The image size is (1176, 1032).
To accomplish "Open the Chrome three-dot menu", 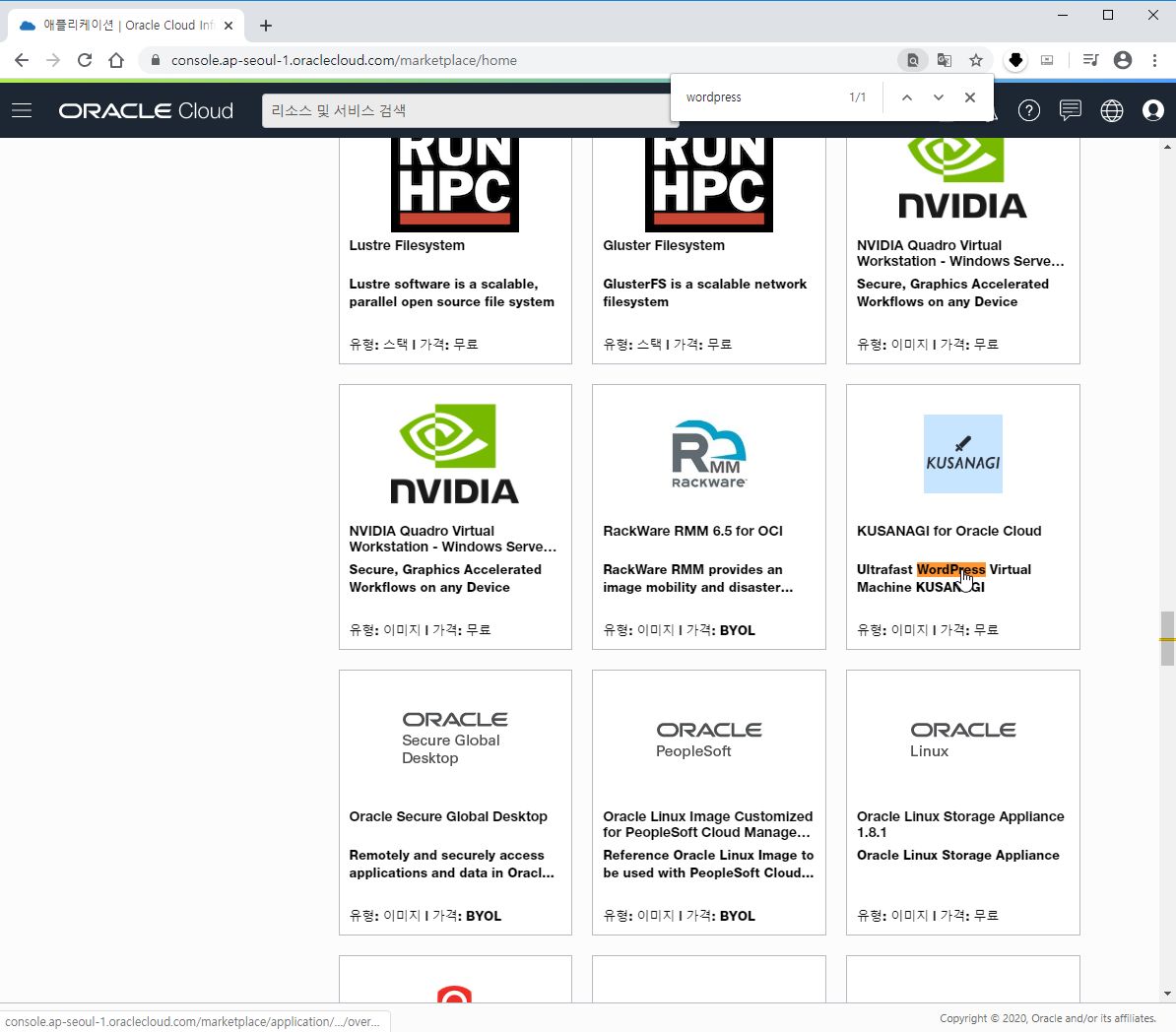I will (x=1154, y=60).
